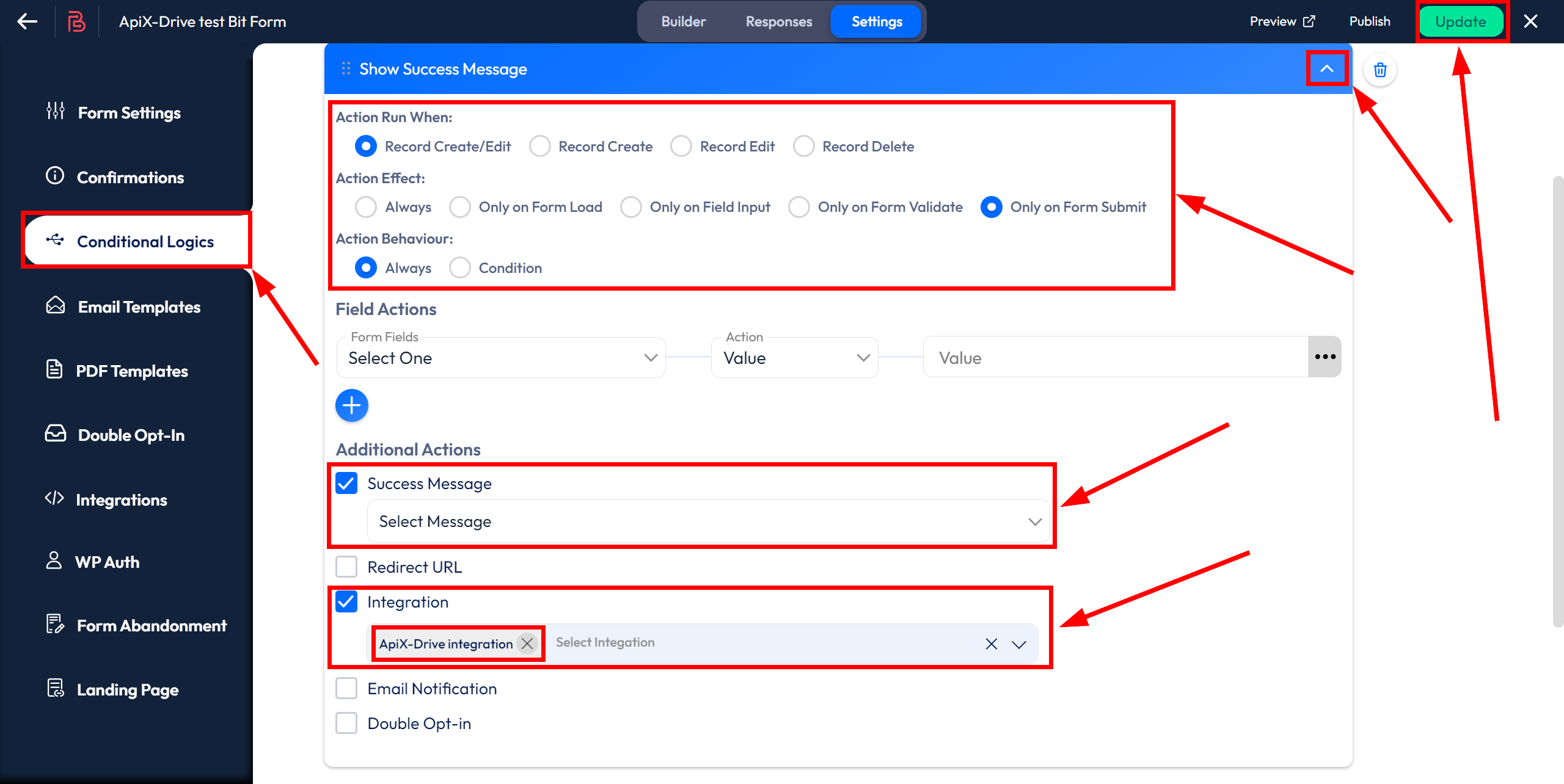Open Double Opt-In section
This screenshot has width=1564, height=784.
tap(131, 435)
